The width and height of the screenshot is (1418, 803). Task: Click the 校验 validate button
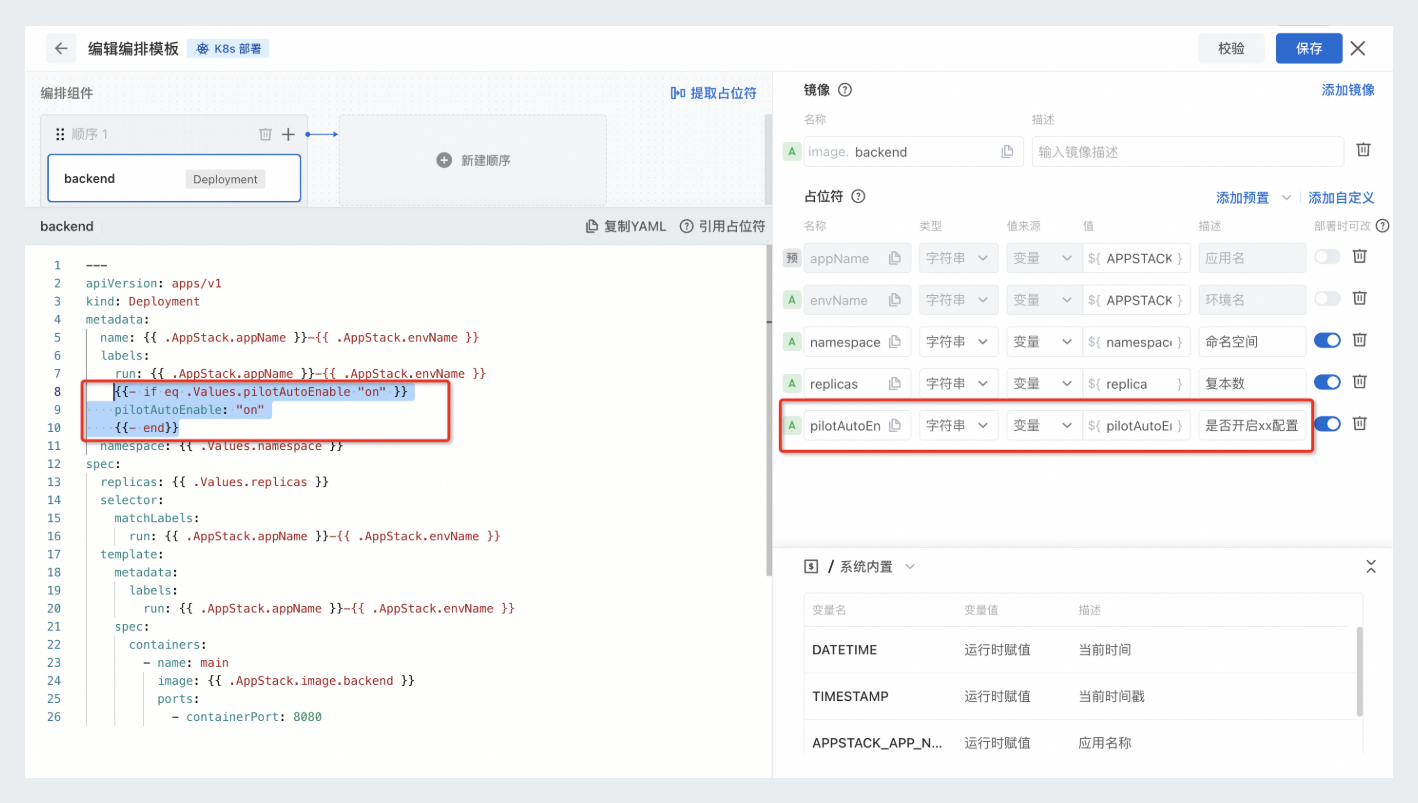click(x=1232, y=48)
